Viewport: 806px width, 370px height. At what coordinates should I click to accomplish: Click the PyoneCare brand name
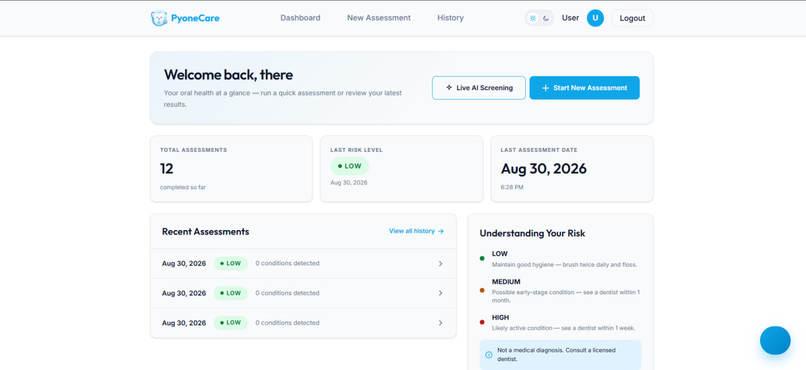pos(195,18)
